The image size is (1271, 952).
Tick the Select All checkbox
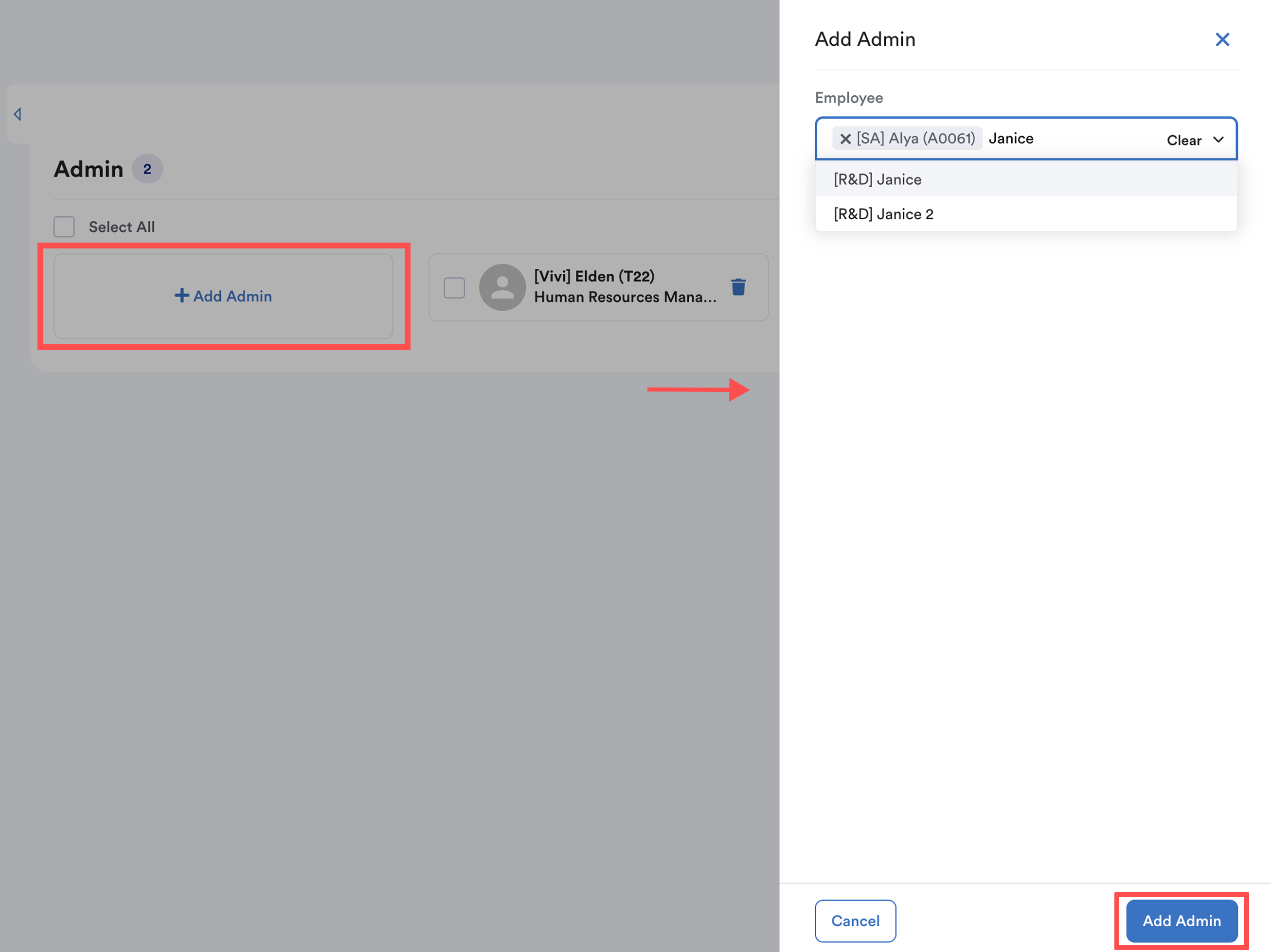tap(64, 227)
